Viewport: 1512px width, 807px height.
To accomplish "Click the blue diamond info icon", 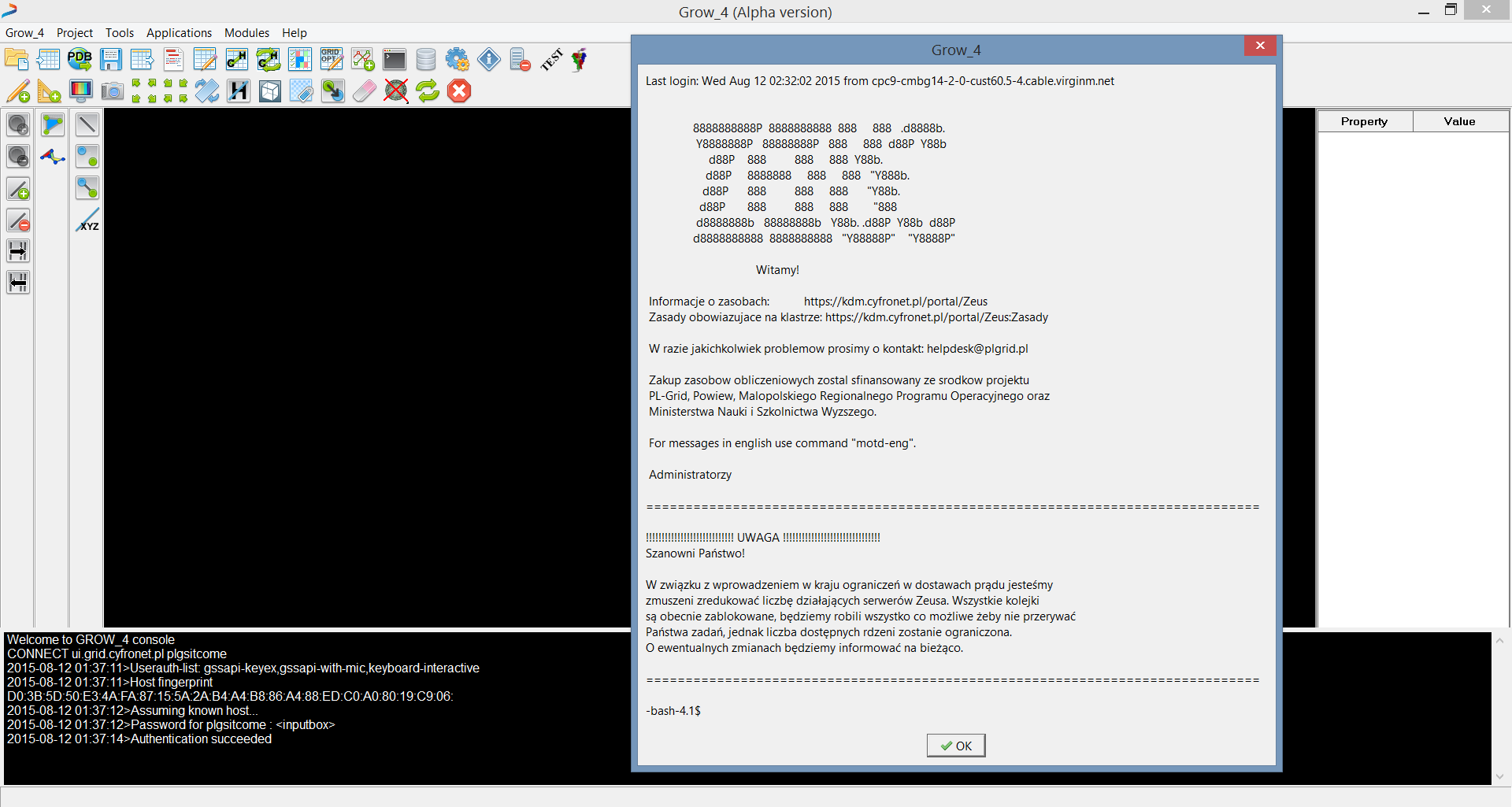I will tap(489, 60).
